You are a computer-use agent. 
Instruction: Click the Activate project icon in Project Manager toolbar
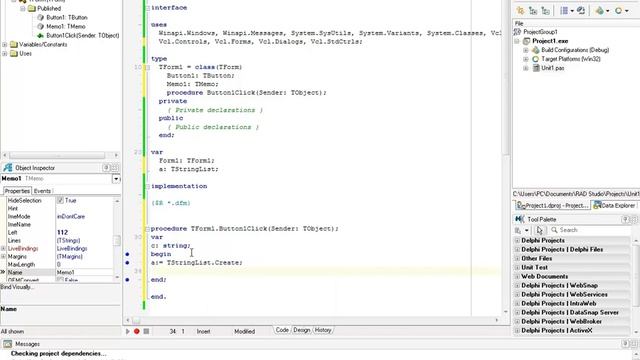[520, 11]
